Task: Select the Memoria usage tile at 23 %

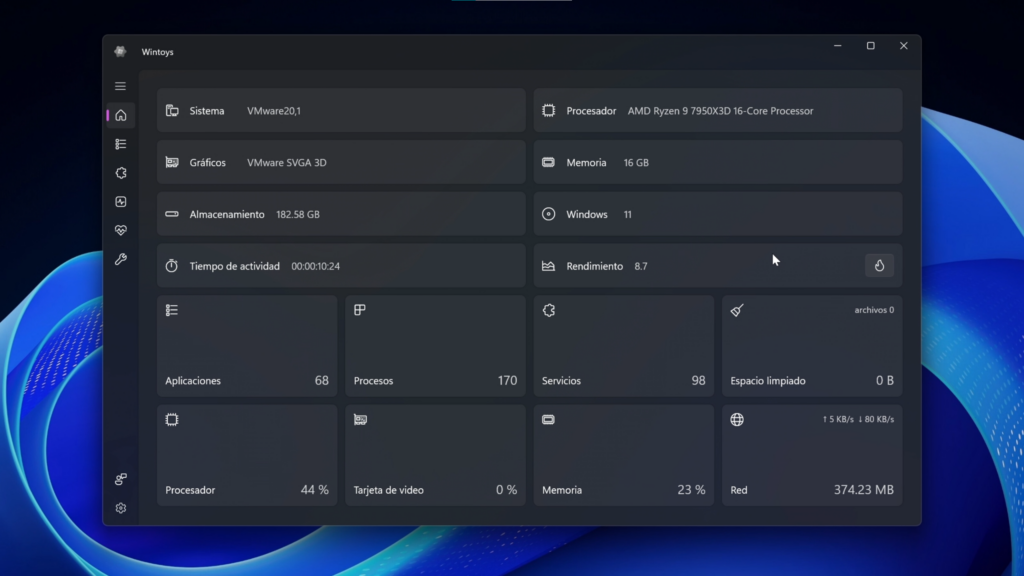Action: tap(624, 455)
